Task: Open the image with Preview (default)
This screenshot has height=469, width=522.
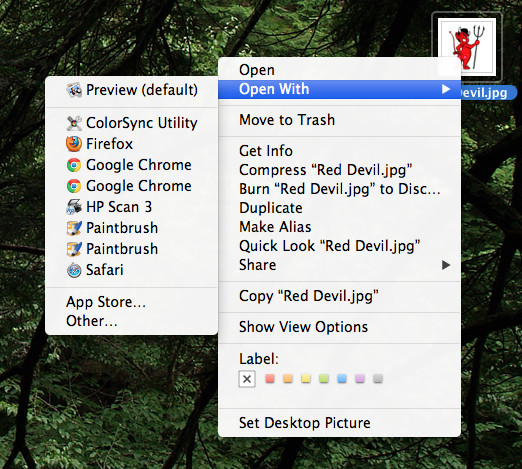Action: click(x=132, y=90)
